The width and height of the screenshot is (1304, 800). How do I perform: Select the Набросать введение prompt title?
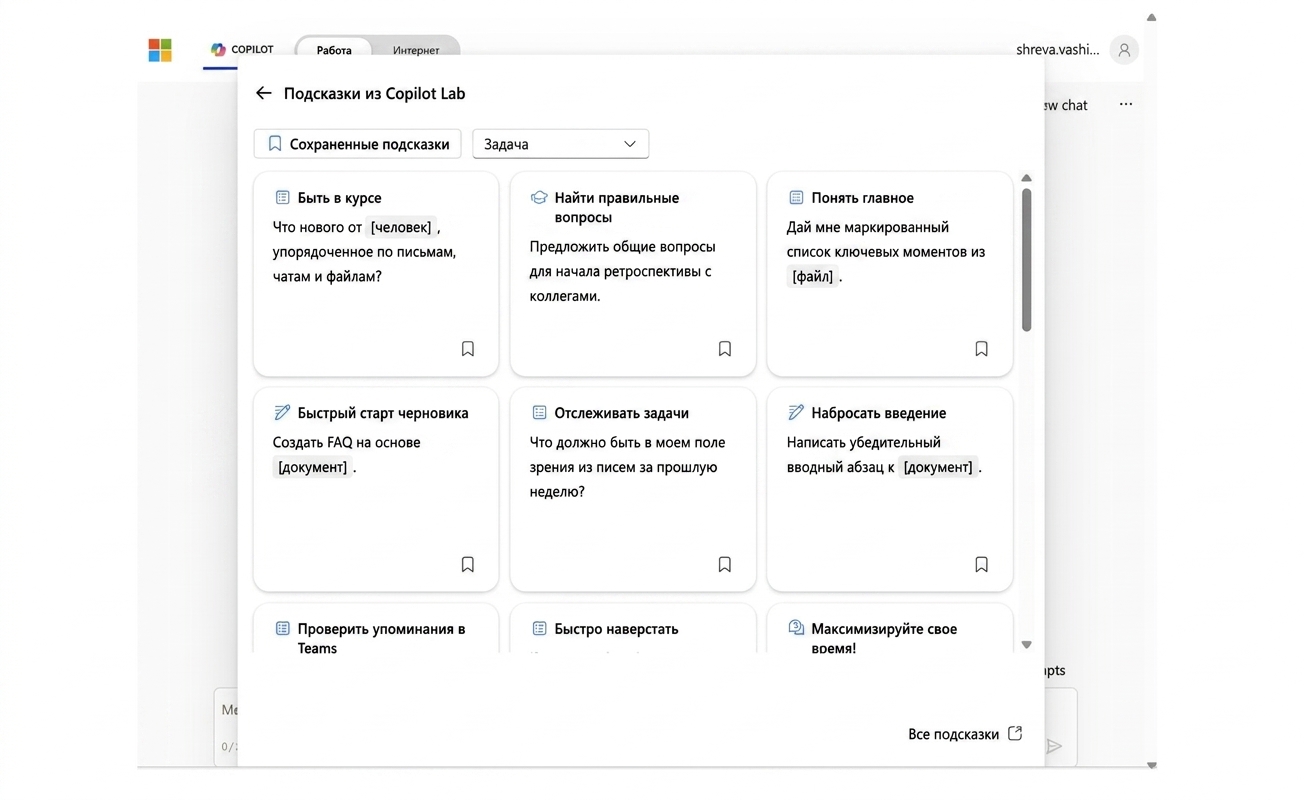click(878, 413)
